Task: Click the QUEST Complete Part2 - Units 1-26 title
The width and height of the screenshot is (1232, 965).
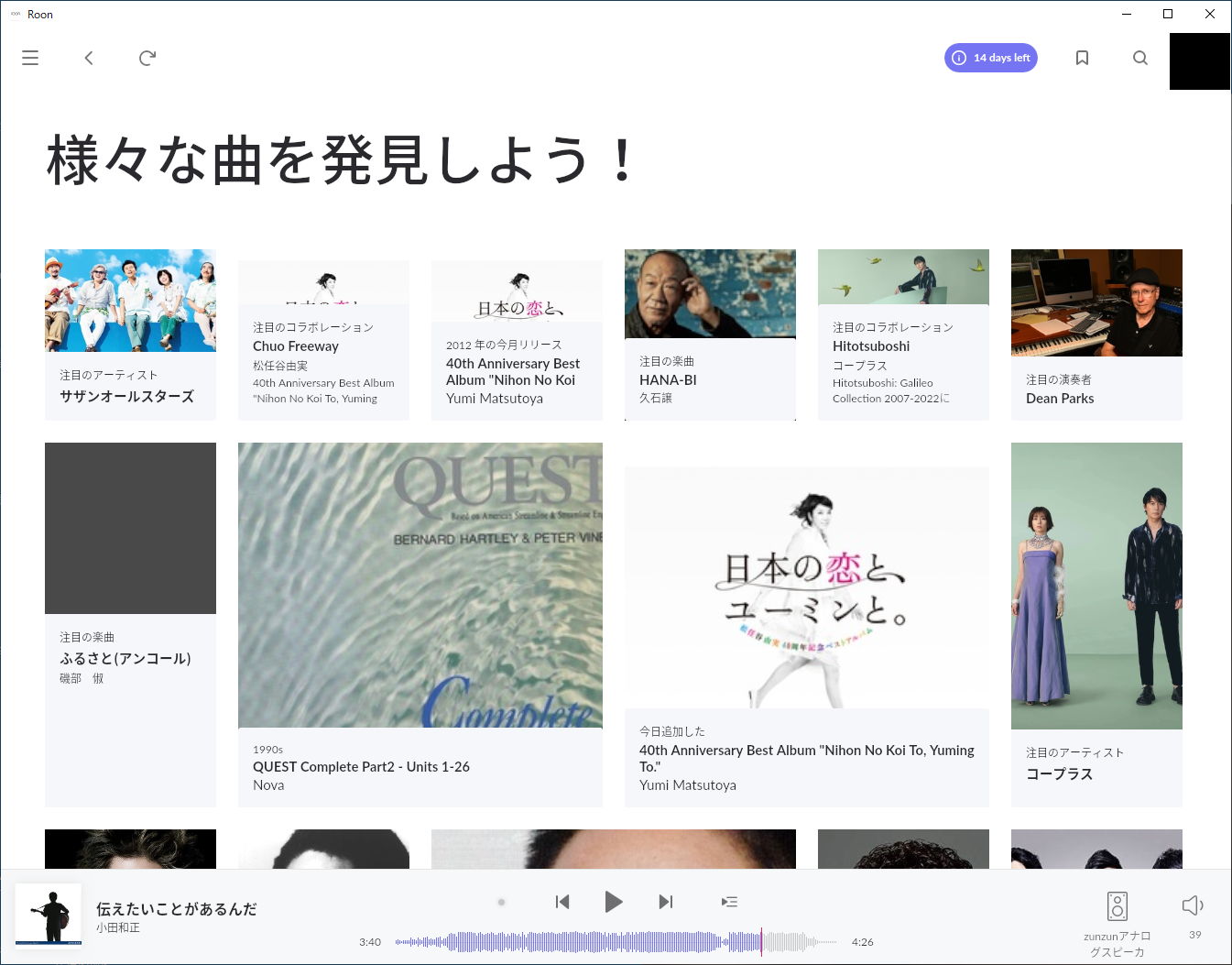Action: point(361,766)
